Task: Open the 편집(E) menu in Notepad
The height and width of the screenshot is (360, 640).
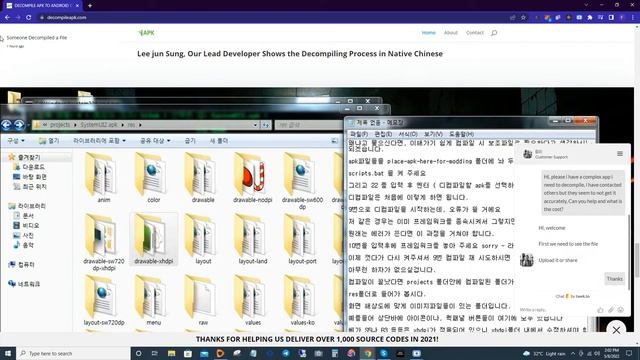Action: point(383,134)
